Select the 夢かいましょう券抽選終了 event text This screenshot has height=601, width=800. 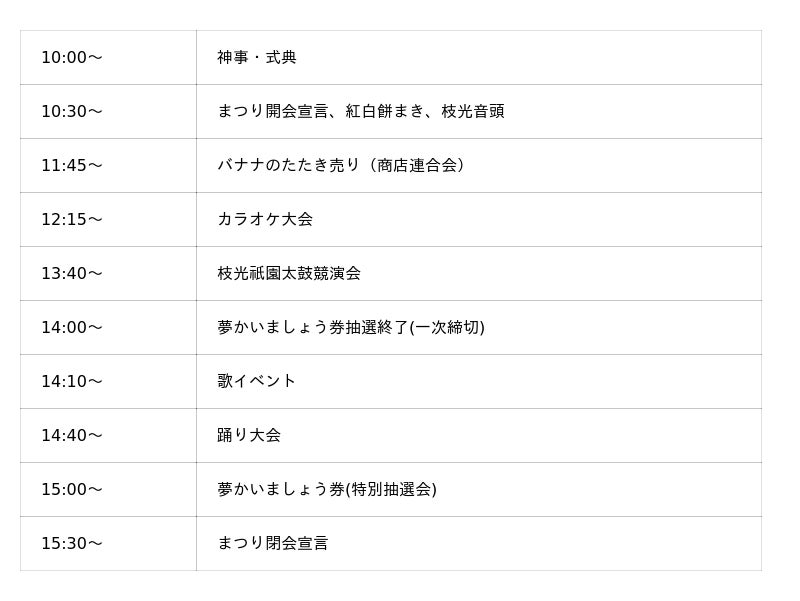click(350, 328)
